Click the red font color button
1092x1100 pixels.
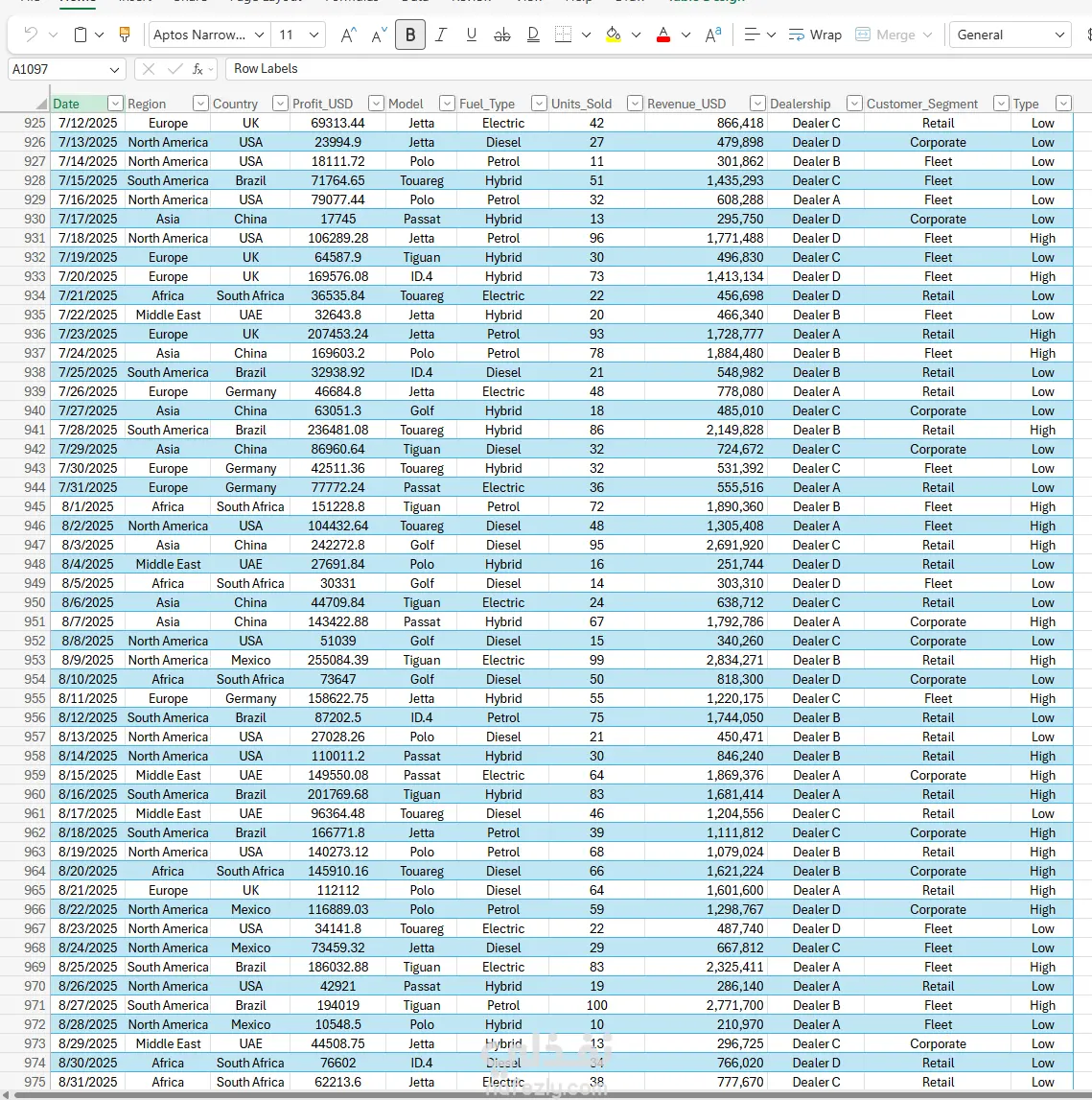coord(663,35)
